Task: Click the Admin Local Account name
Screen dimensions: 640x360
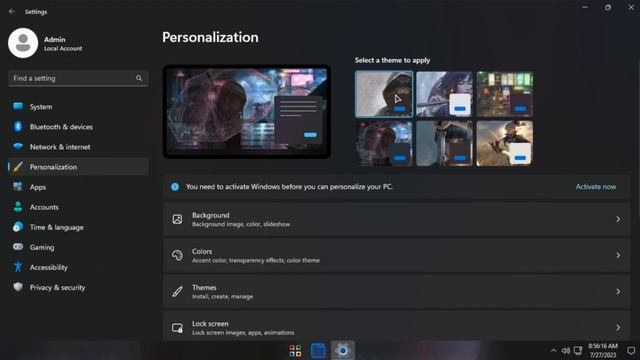Action: click(x=63, y=43)
